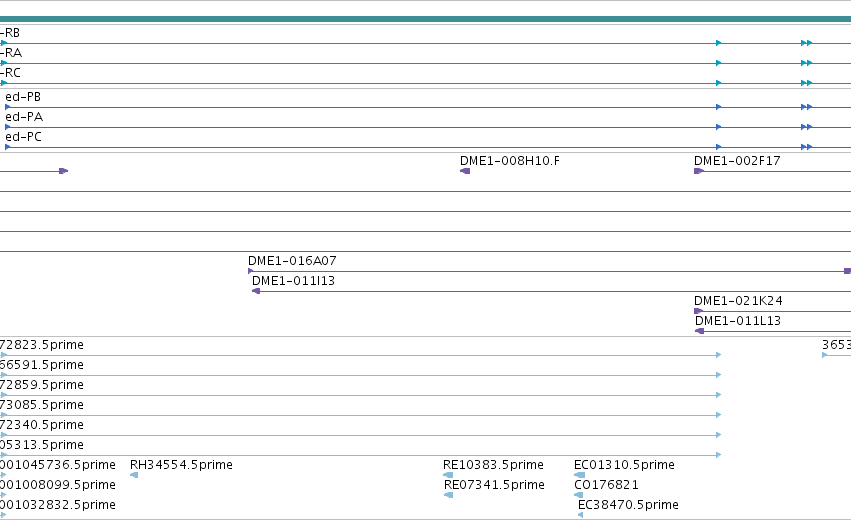Click the RE07341.5prime label
This screenshot has width=851, height=520.
(494, 485)
